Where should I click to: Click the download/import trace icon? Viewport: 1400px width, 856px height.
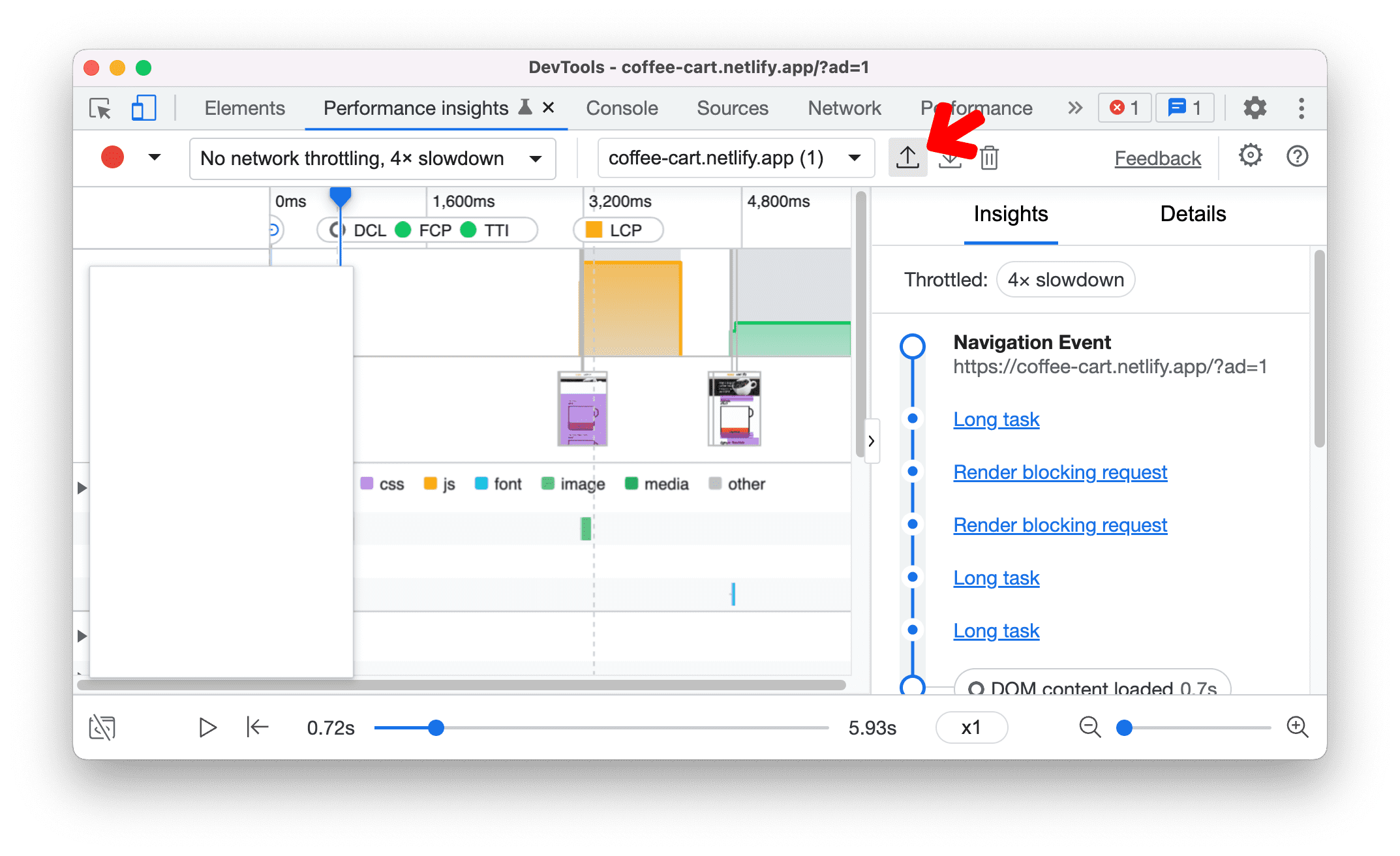pos(950,158)
